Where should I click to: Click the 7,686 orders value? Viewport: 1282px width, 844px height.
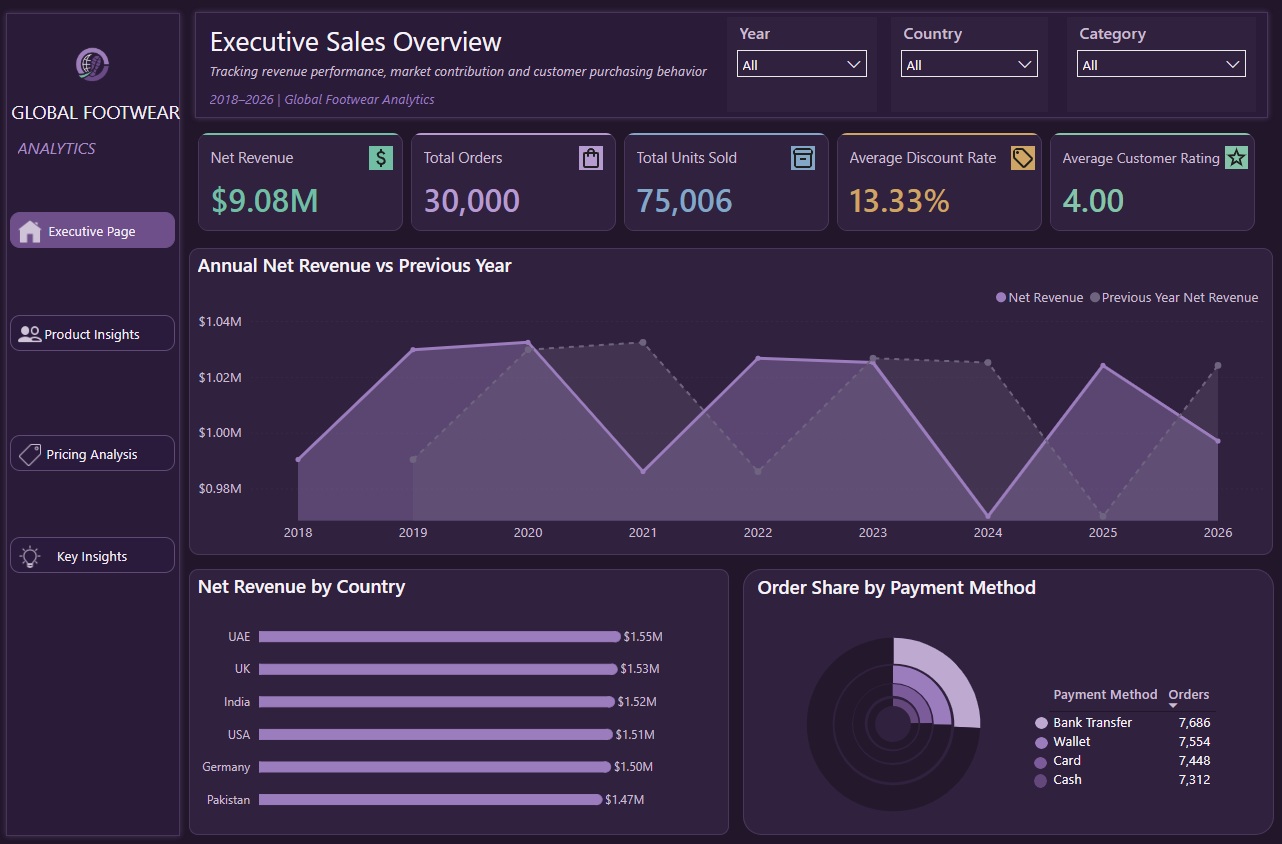pyautogui.click(x=1194, y=723)
